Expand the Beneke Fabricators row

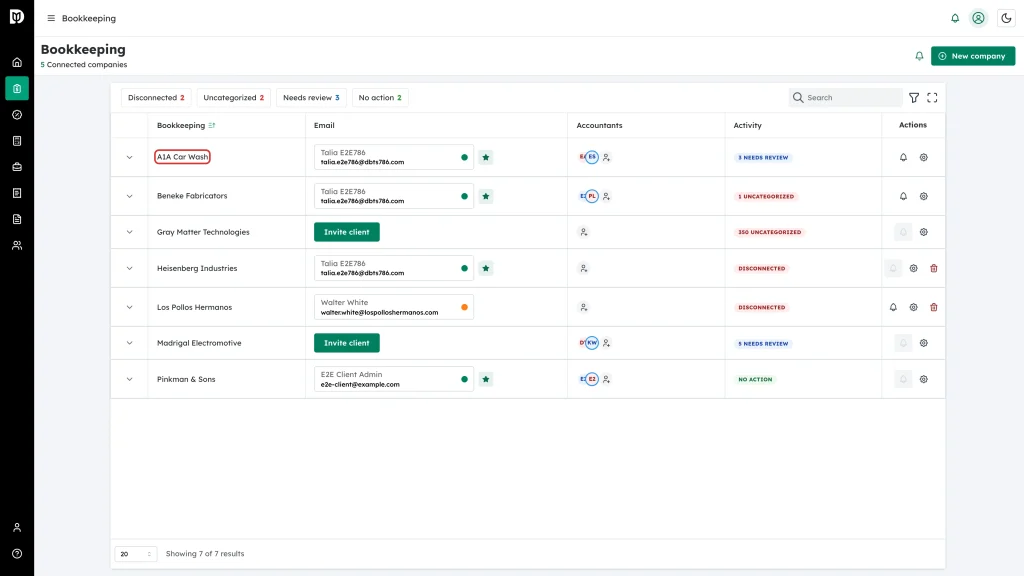129,197
